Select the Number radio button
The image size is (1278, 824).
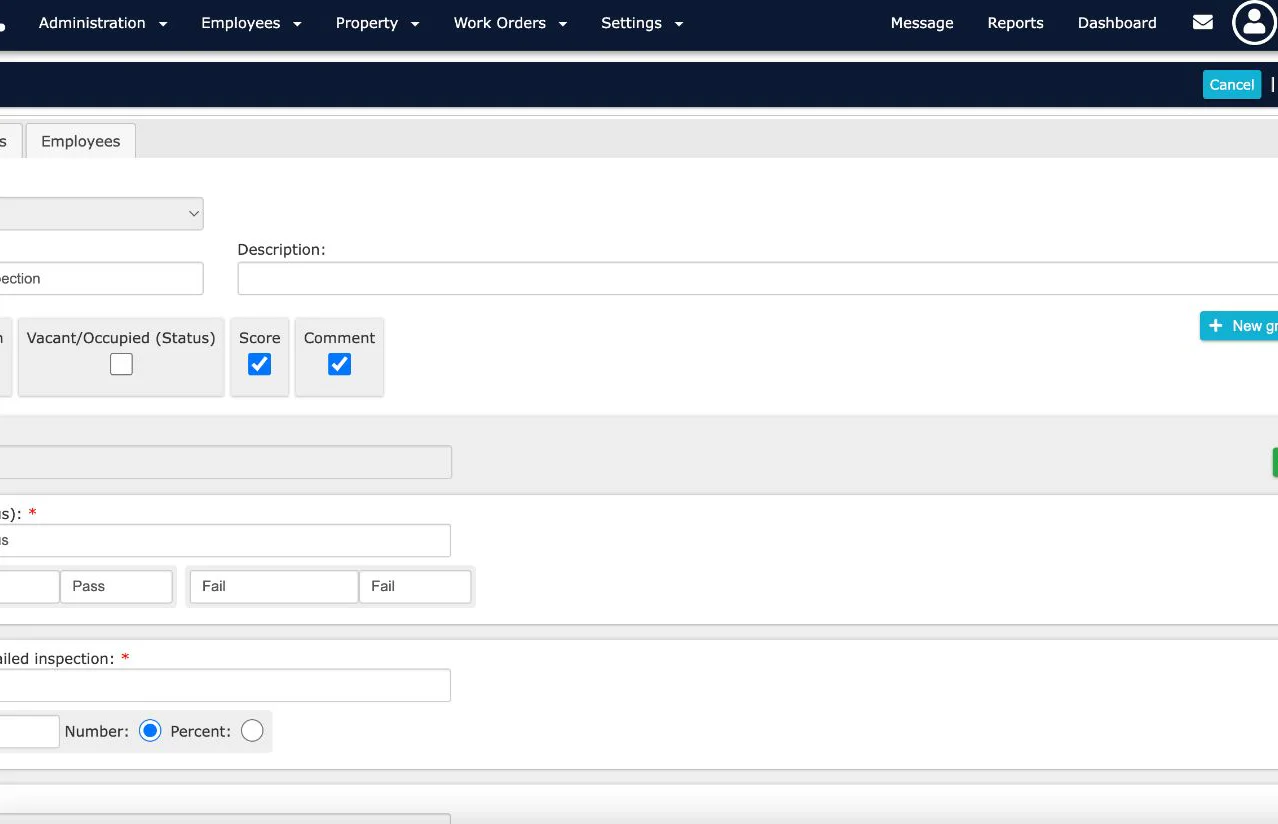pos(150,731)
